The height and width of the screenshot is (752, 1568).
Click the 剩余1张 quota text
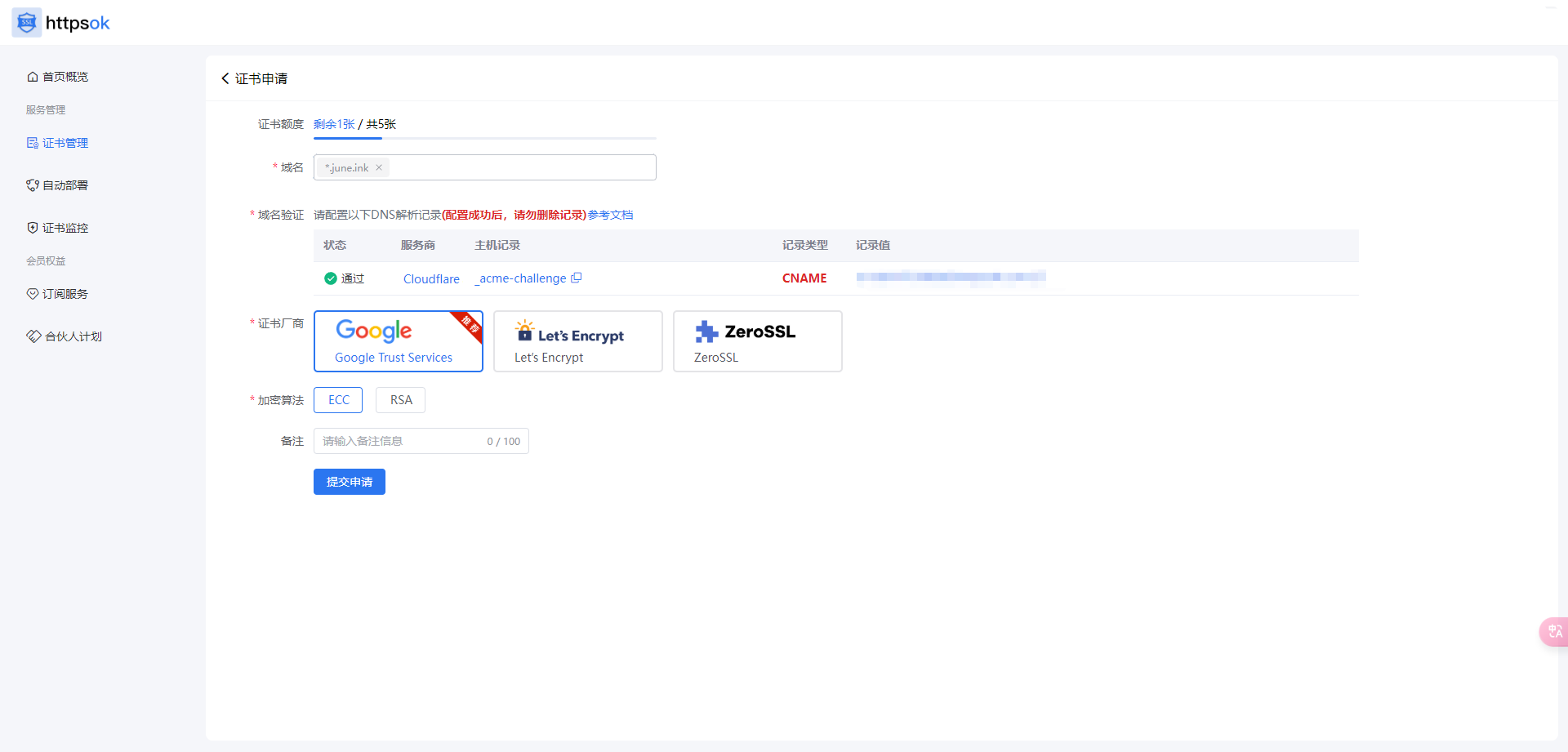point(334,124)
